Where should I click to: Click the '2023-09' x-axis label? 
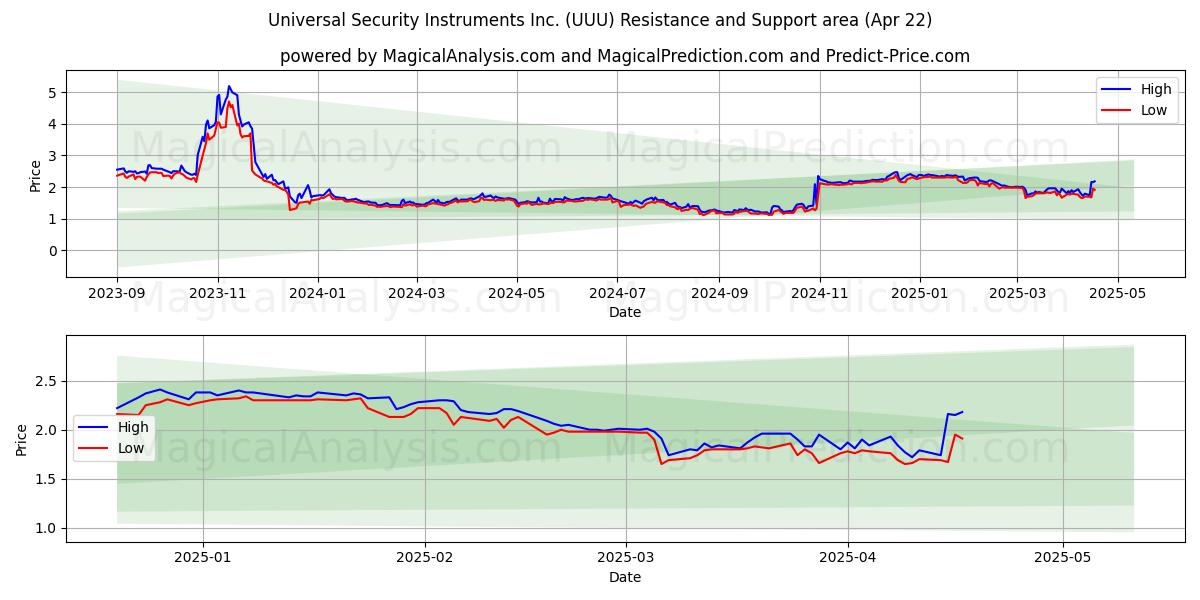point(117,294)
